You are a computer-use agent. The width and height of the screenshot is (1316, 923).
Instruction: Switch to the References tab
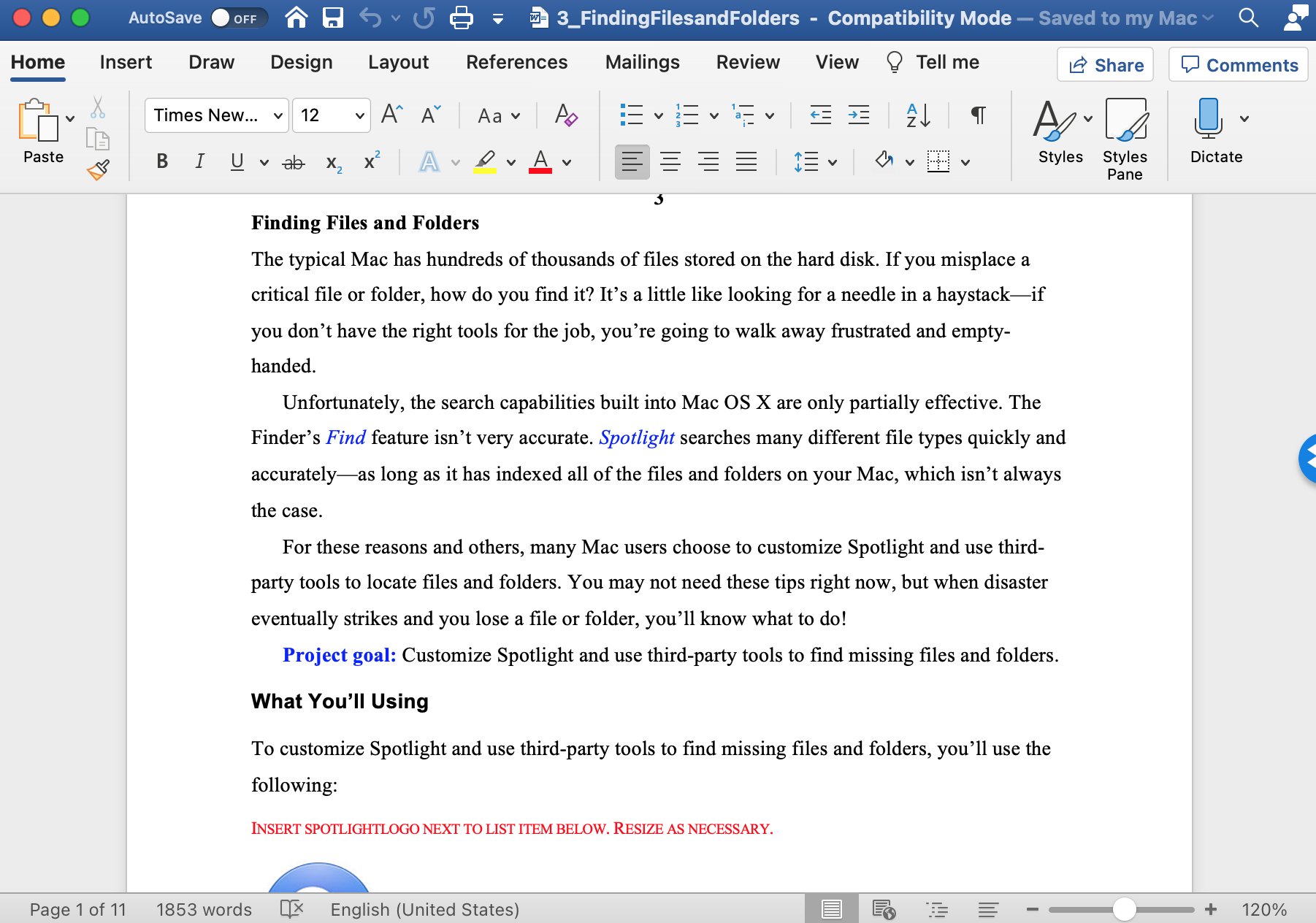click(x=516, y=62)
